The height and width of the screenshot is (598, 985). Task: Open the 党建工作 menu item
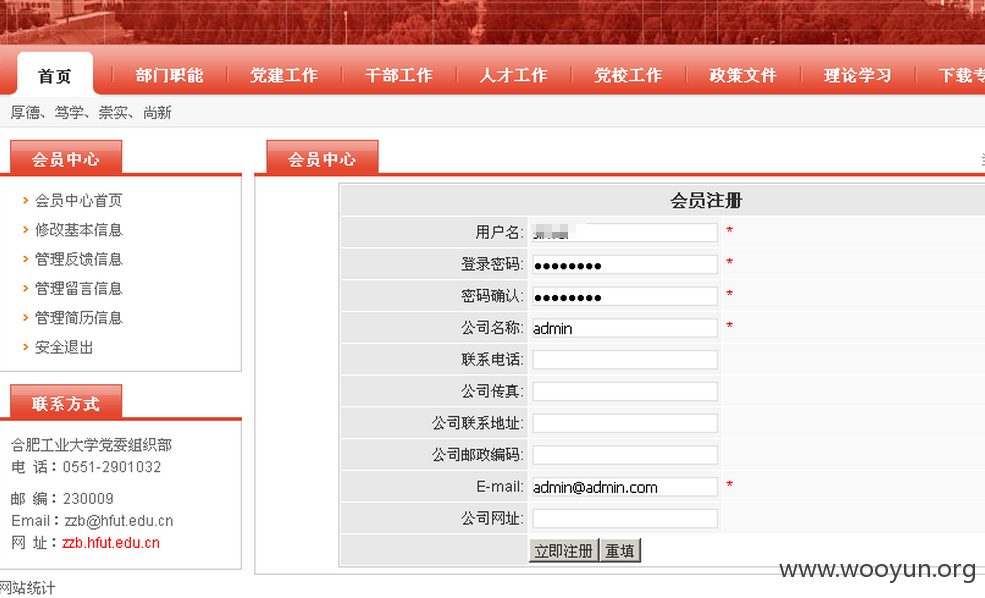(284, 75)
